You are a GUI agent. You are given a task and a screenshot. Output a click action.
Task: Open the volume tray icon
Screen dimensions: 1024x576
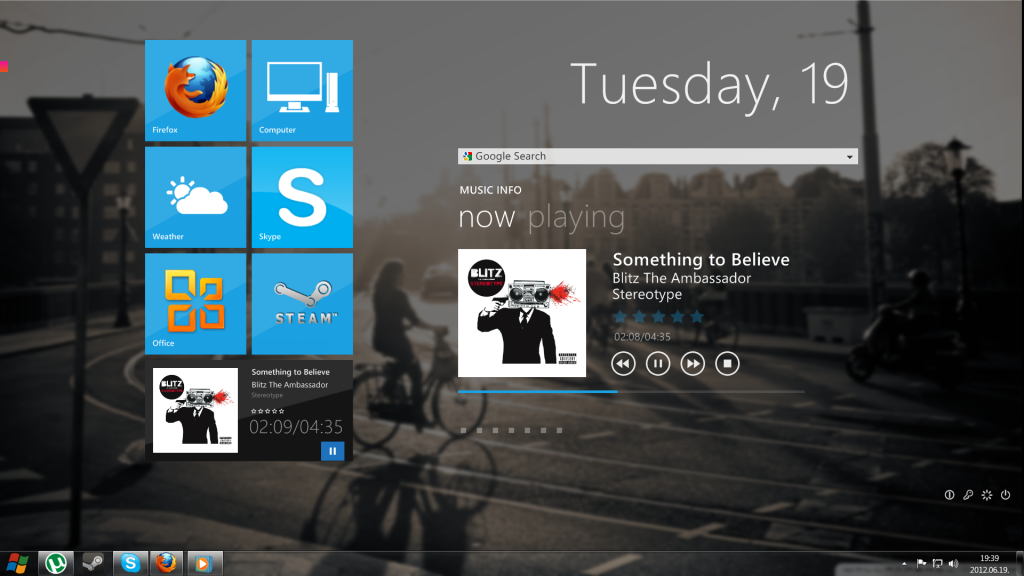click(953, 564)
